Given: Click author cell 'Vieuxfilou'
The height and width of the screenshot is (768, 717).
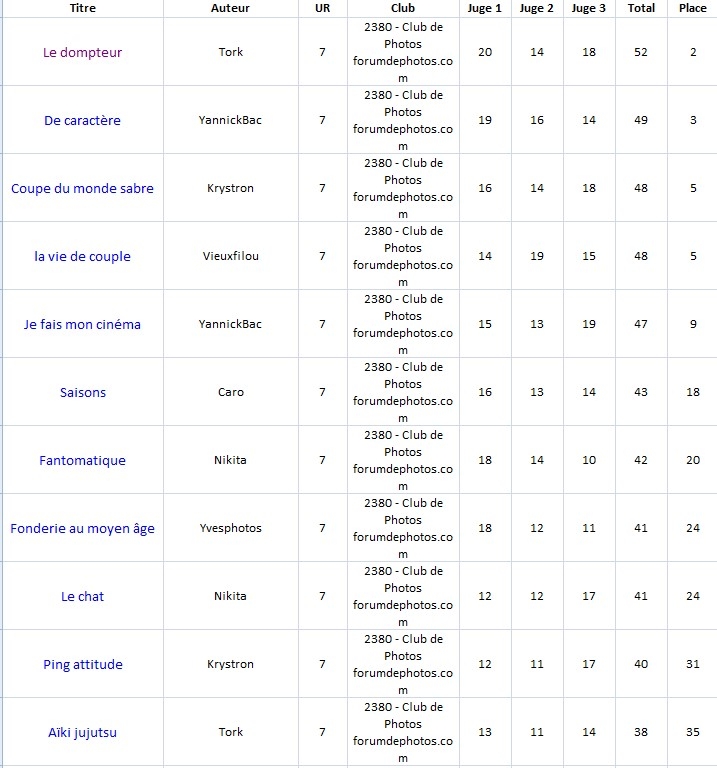Looking at the screenshot, I should pos(231,256).
